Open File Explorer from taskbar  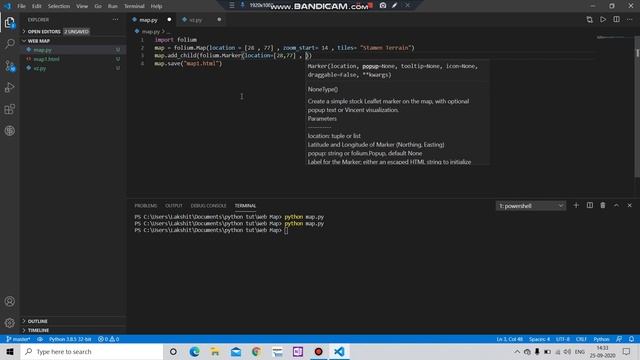tap(215, 351)
